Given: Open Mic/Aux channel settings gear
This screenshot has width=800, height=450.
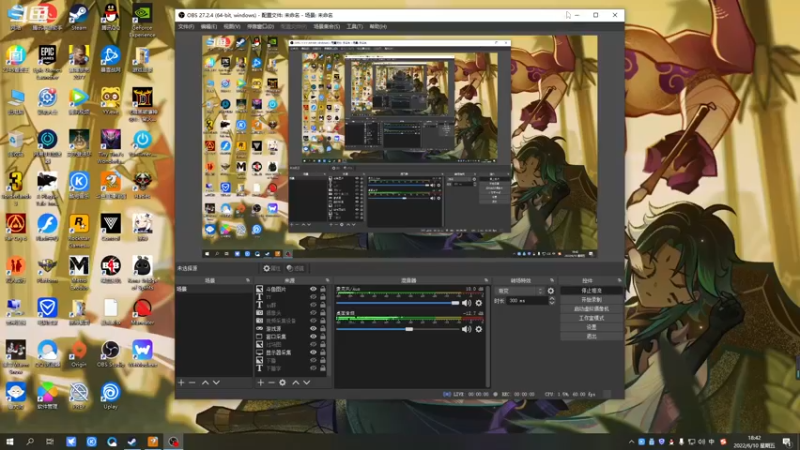Looking at the screenshot, I should (x=479, y=303).
